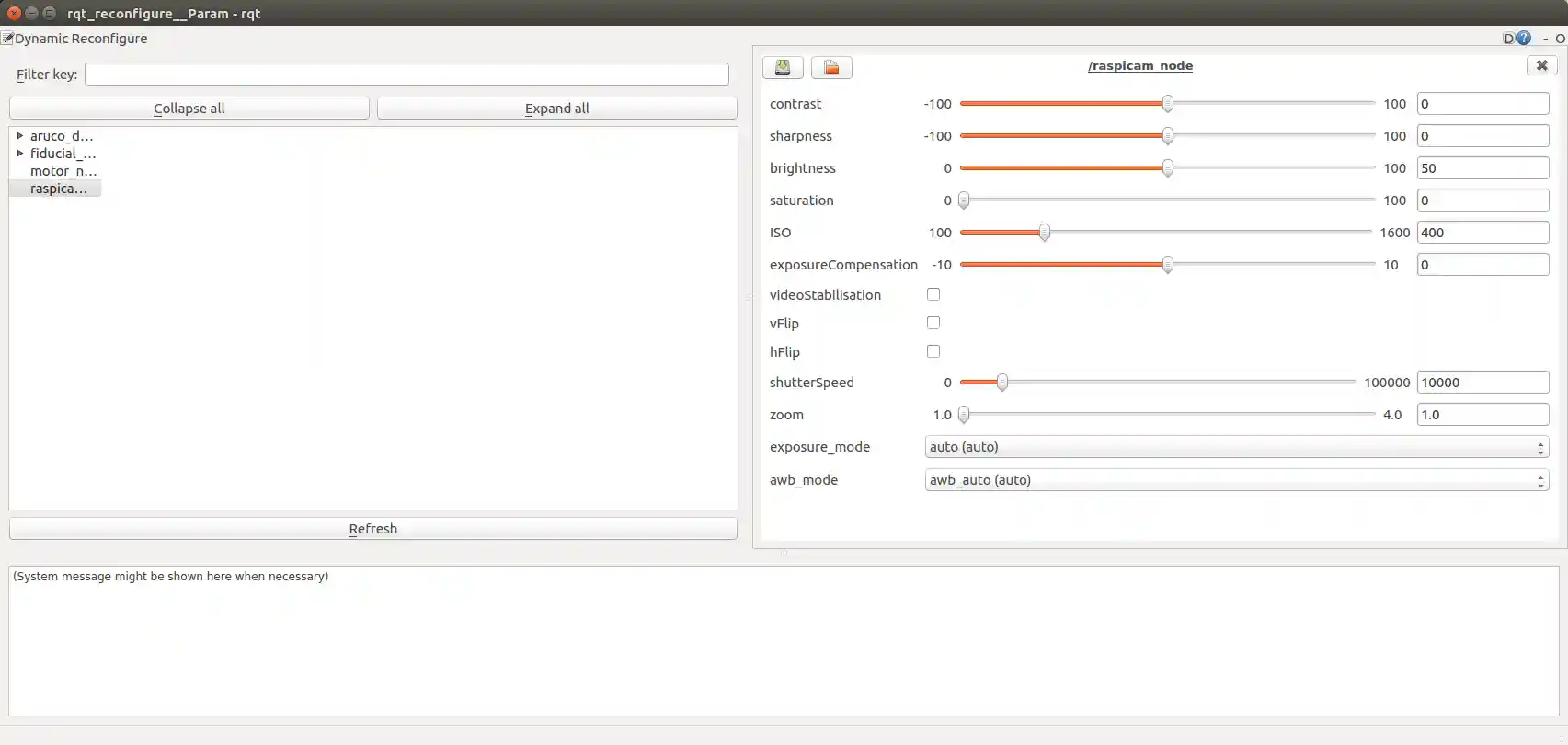This screenshot has height=745, width=1568.
Task: Click the ISO maximum value 1600
Action: (1394, 233)
